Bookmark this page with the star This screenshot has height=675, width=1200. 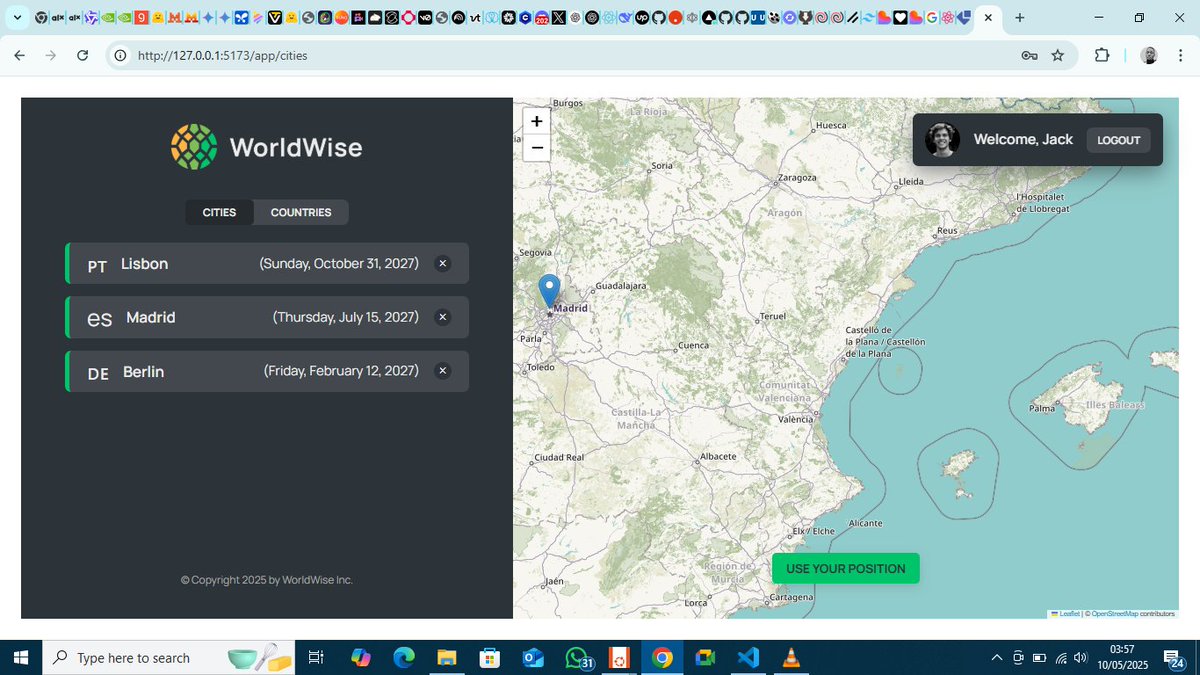tap(1058, 56)
